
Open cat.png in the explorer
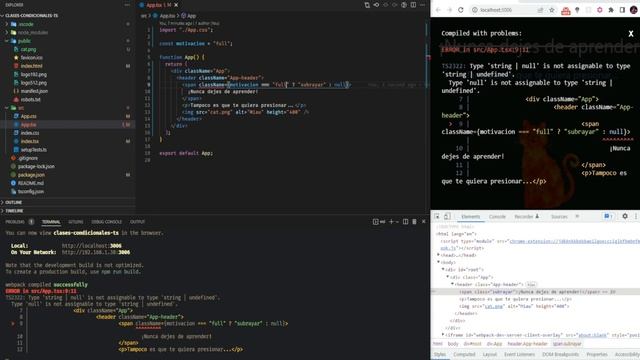pyautogui.click(x=28, y=49)
